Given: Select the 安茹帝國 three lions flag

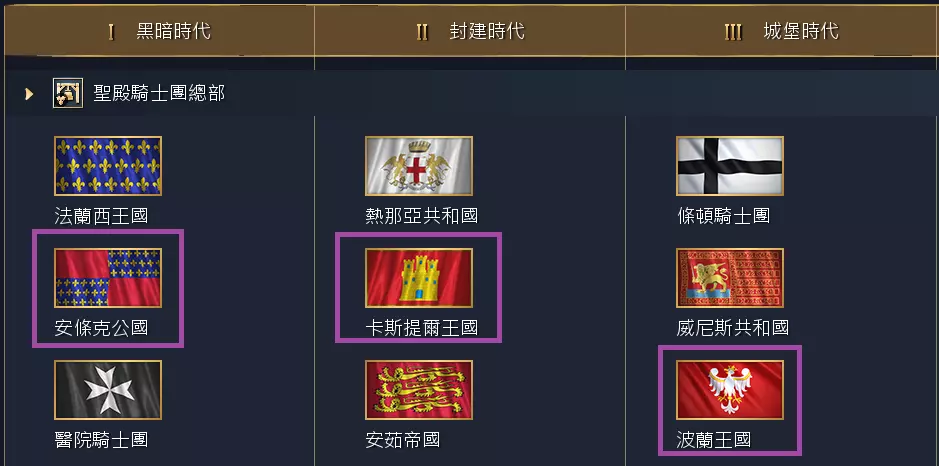Looking at the screenshot, I should pos(419,390).
